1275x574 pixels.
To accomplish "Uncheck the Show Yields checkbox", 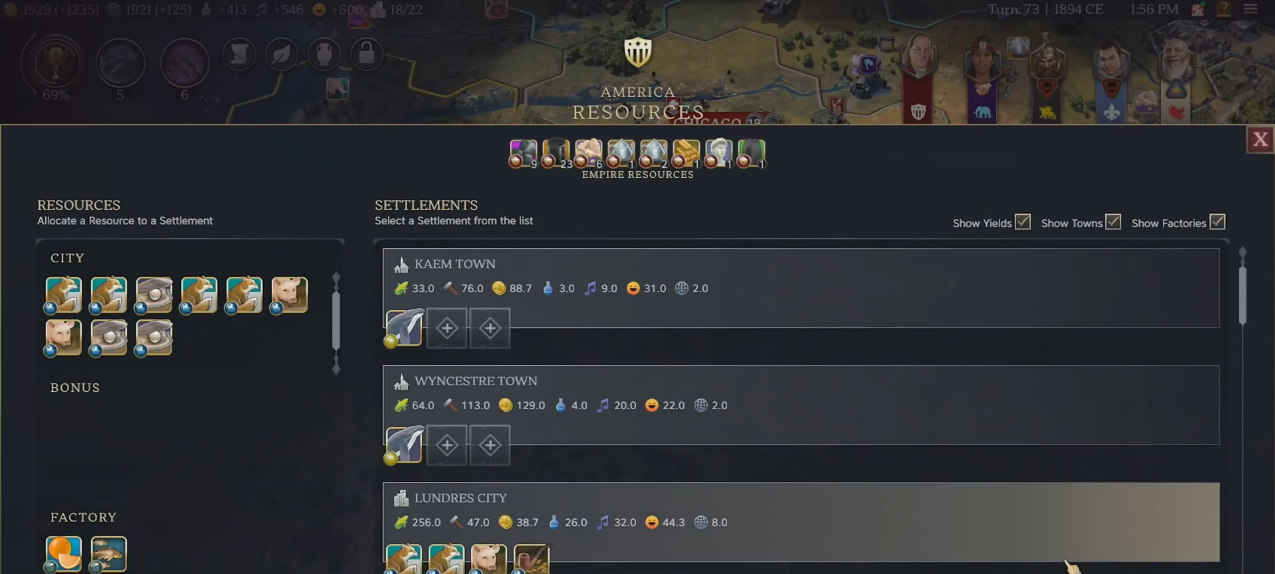I will tap(1022, 222).
